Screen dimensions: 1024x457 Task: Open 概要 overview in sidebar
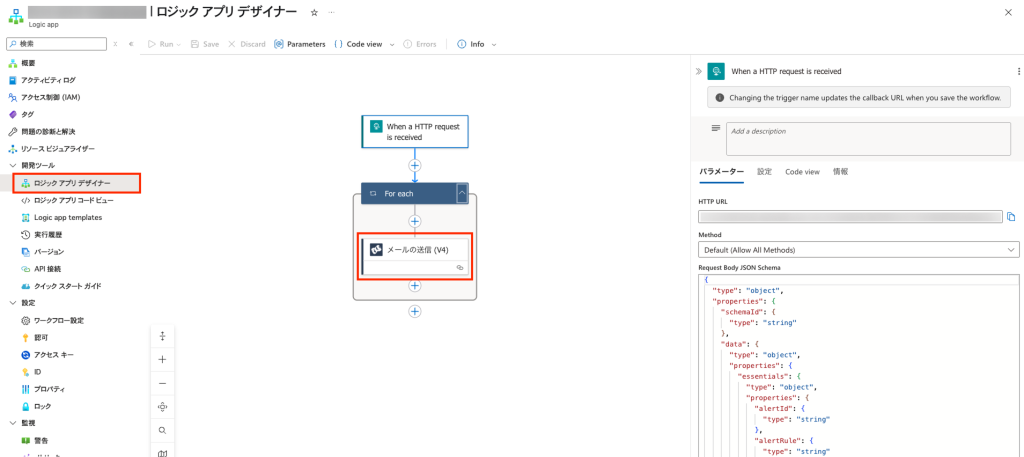pyautogui.click(x=28, y=63)
